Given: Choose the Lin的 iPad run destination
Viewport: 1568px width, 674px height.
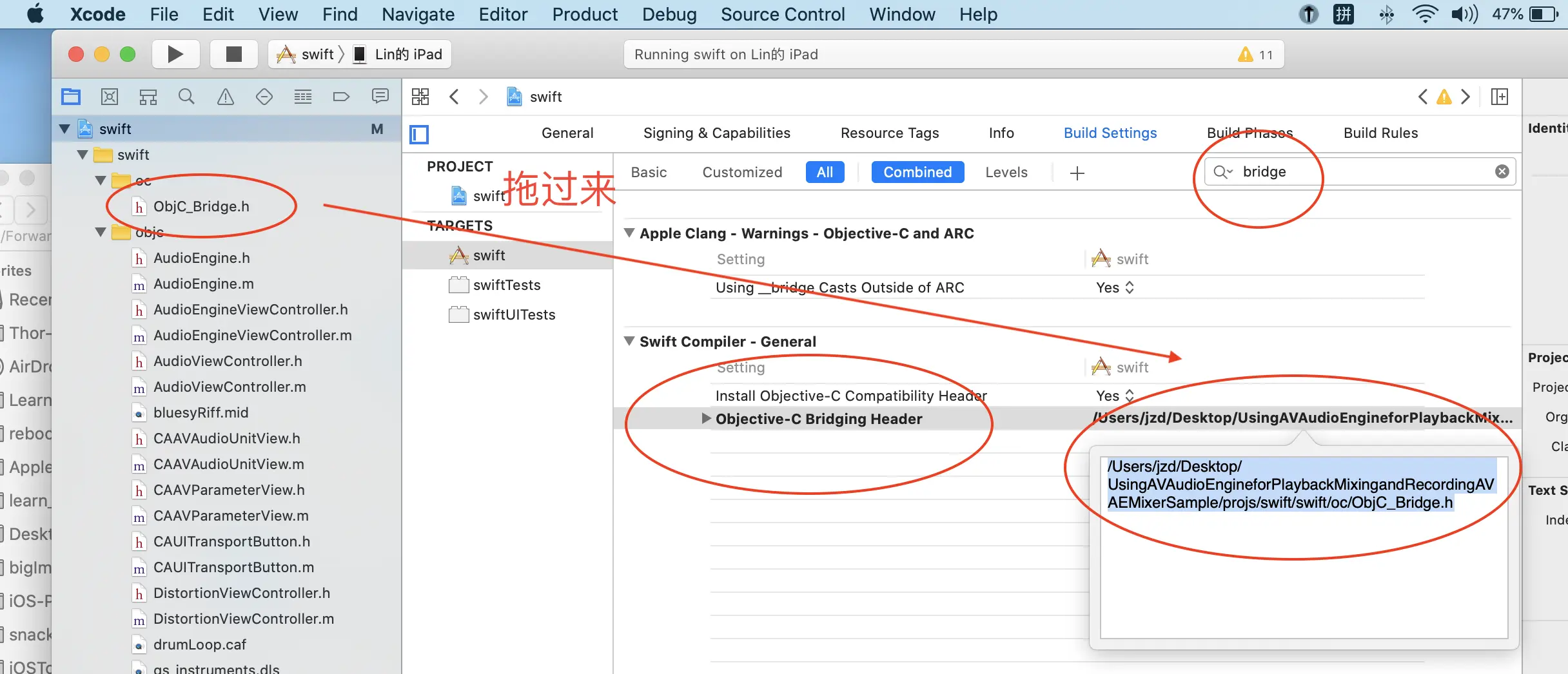Looking at the screenshot, I should (398, 54).
